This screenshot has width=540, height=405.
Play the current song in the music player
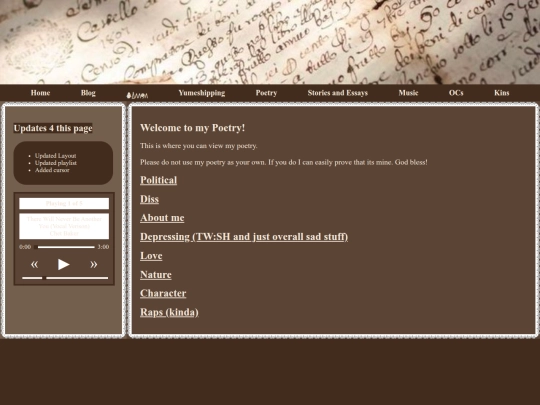coord(64,264)
